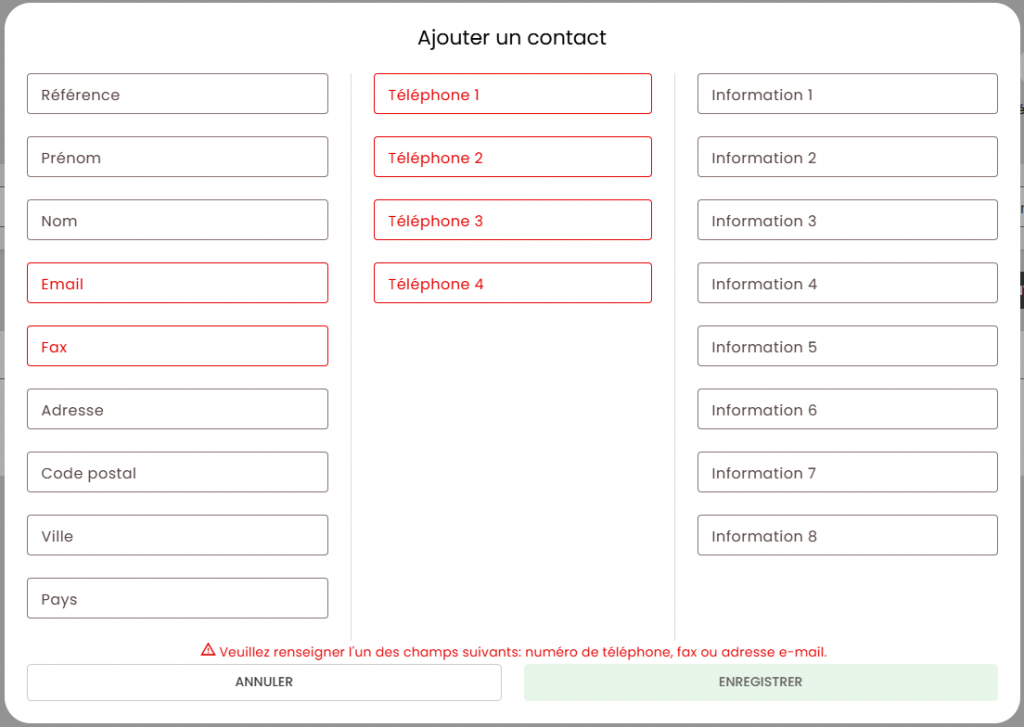Click the Téléphone 2 input
This screenshot has width=1024, height=727.
click(x=512, y=157)
